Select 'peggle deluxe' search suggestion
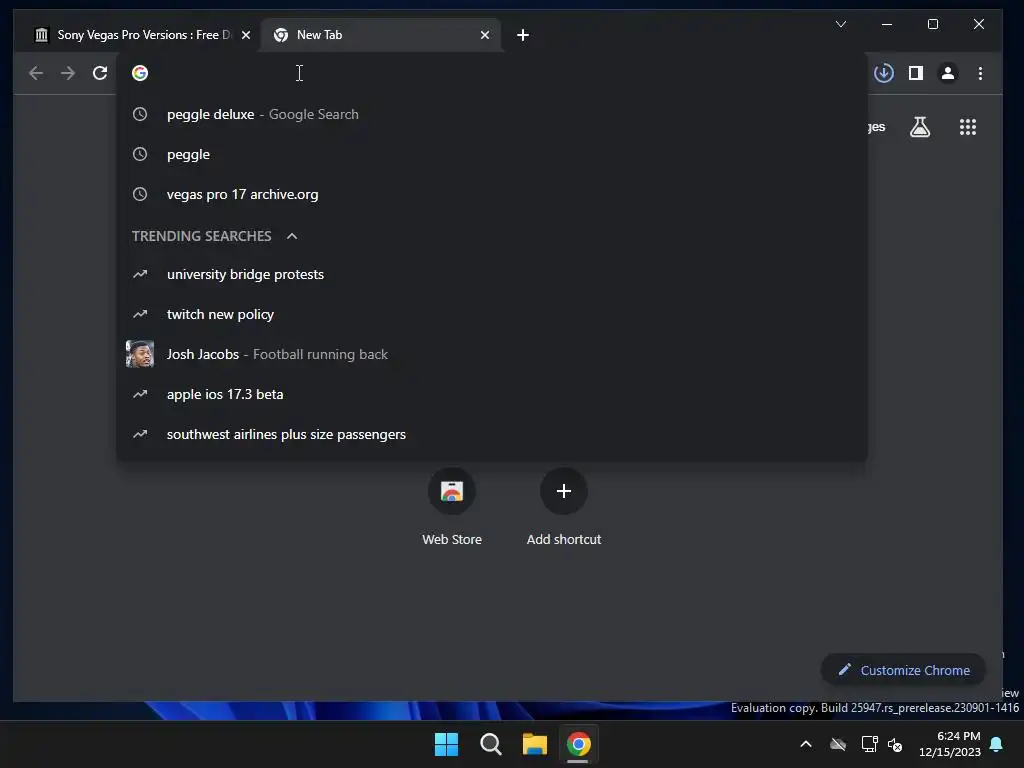The image size is (1024, 768). coord(492,114)
